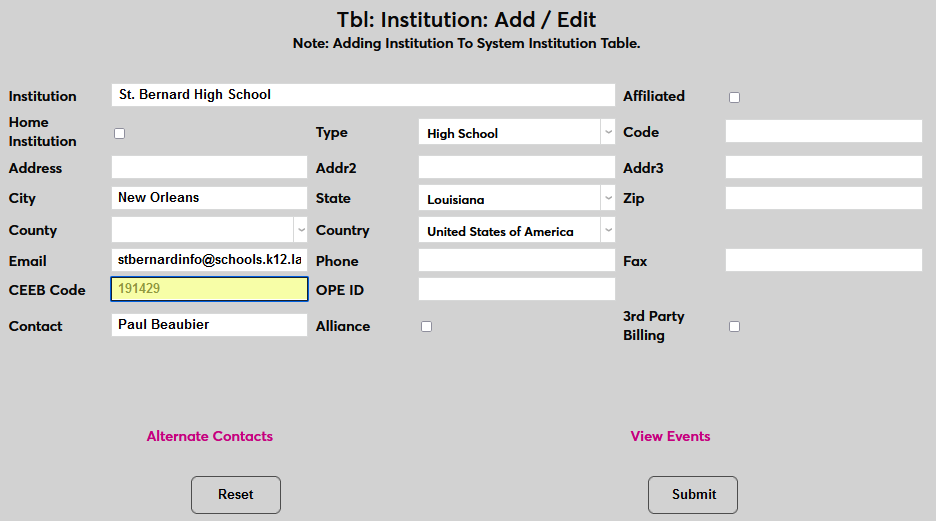Toggle the Home Institution checkbox

120,133
